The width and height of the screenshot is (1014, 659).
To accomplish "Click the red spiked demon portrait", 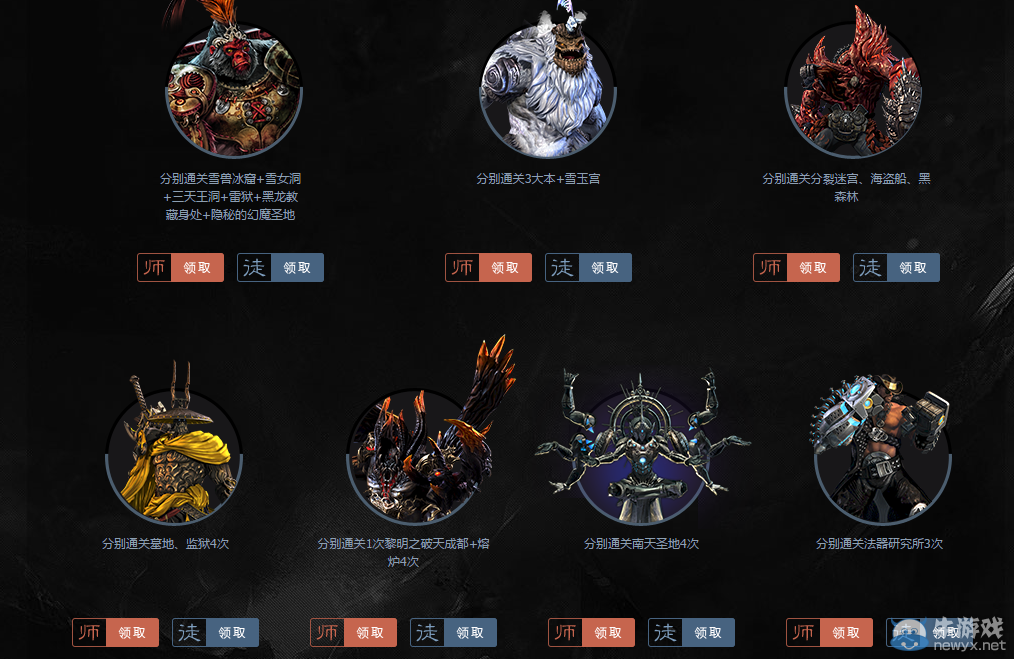I will (x=853, y=84).
